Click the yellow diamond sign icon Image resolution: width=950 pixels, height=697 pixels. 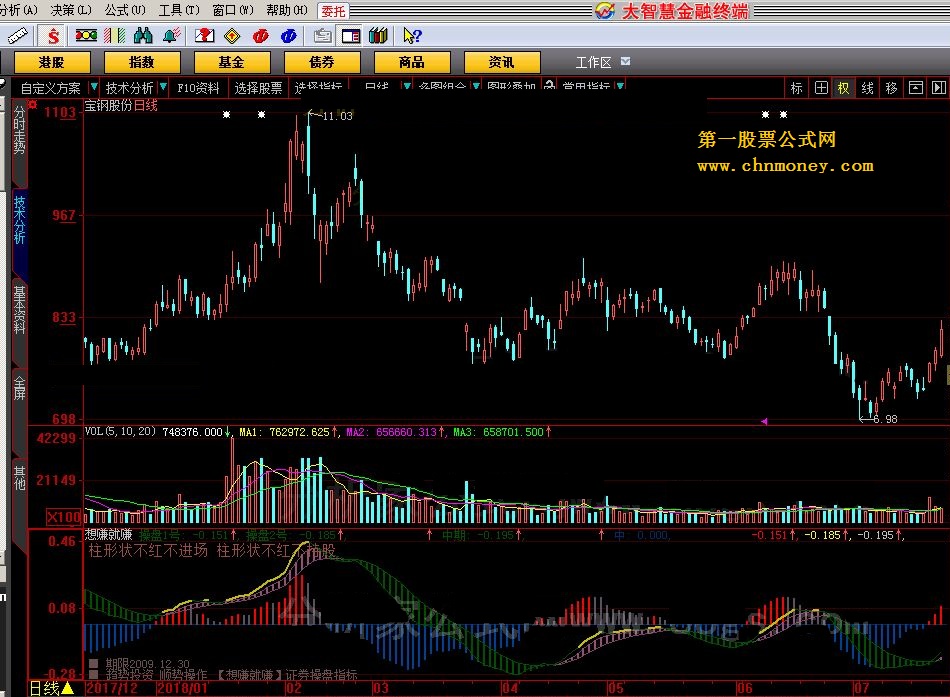click(x=232, y=36)
